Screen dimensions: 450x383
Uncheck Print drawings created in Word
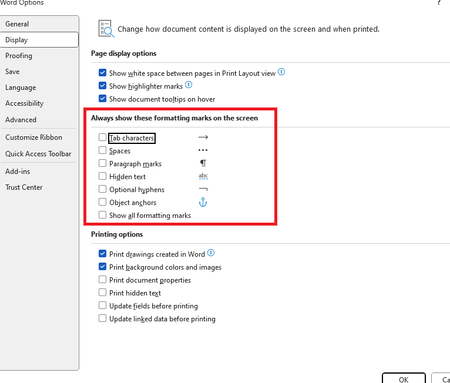(x=102, y=254)
